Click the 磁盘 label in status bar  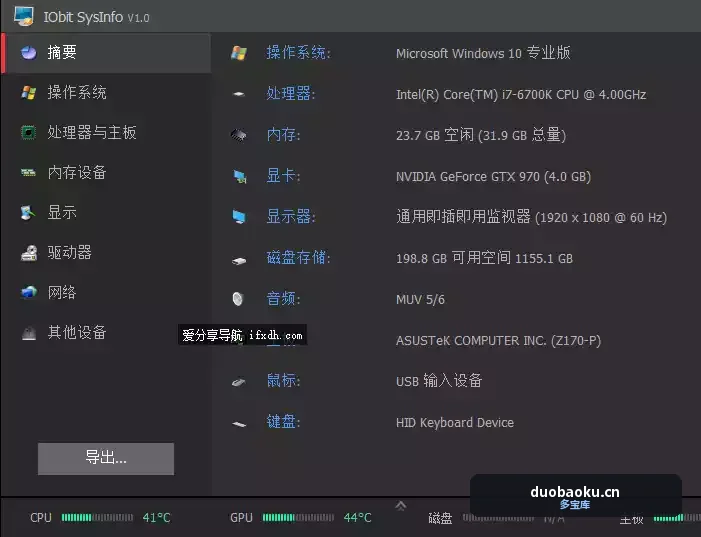(440, 518)
